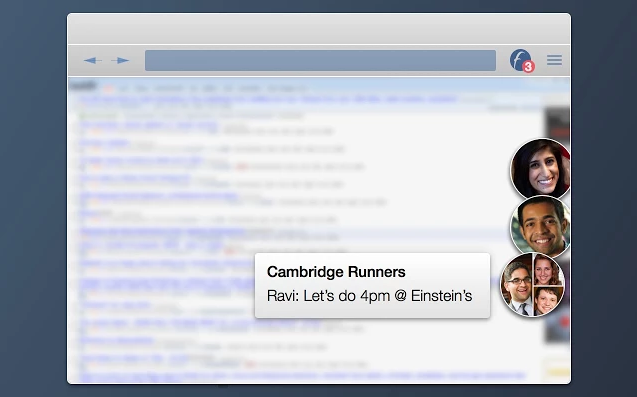Click the blank browser title bar

click(x=319, y=28)
